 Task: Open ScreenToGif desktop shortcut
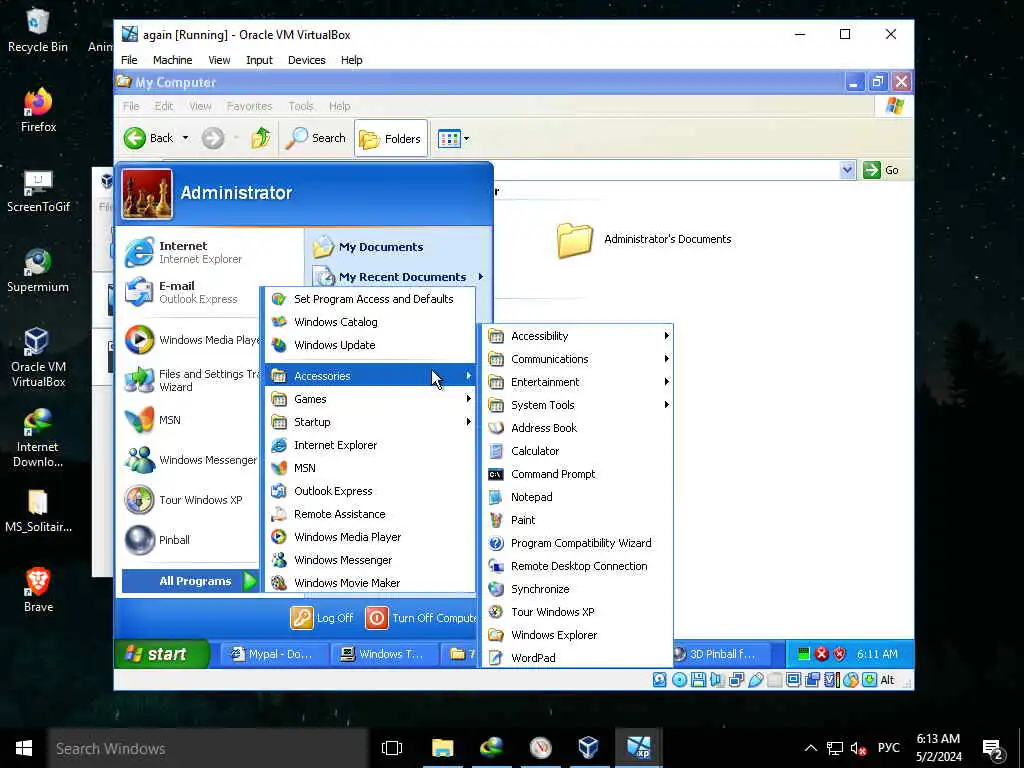pyautogui.click(x=38, y=191)
